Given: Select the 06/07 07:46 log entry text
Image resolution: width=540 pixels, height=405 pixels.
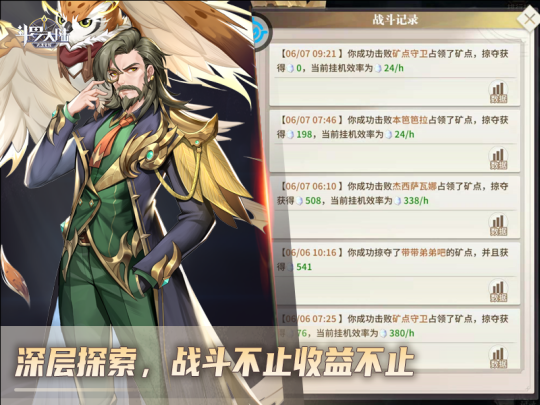Looking at the screenshot, I should [393, 127].
